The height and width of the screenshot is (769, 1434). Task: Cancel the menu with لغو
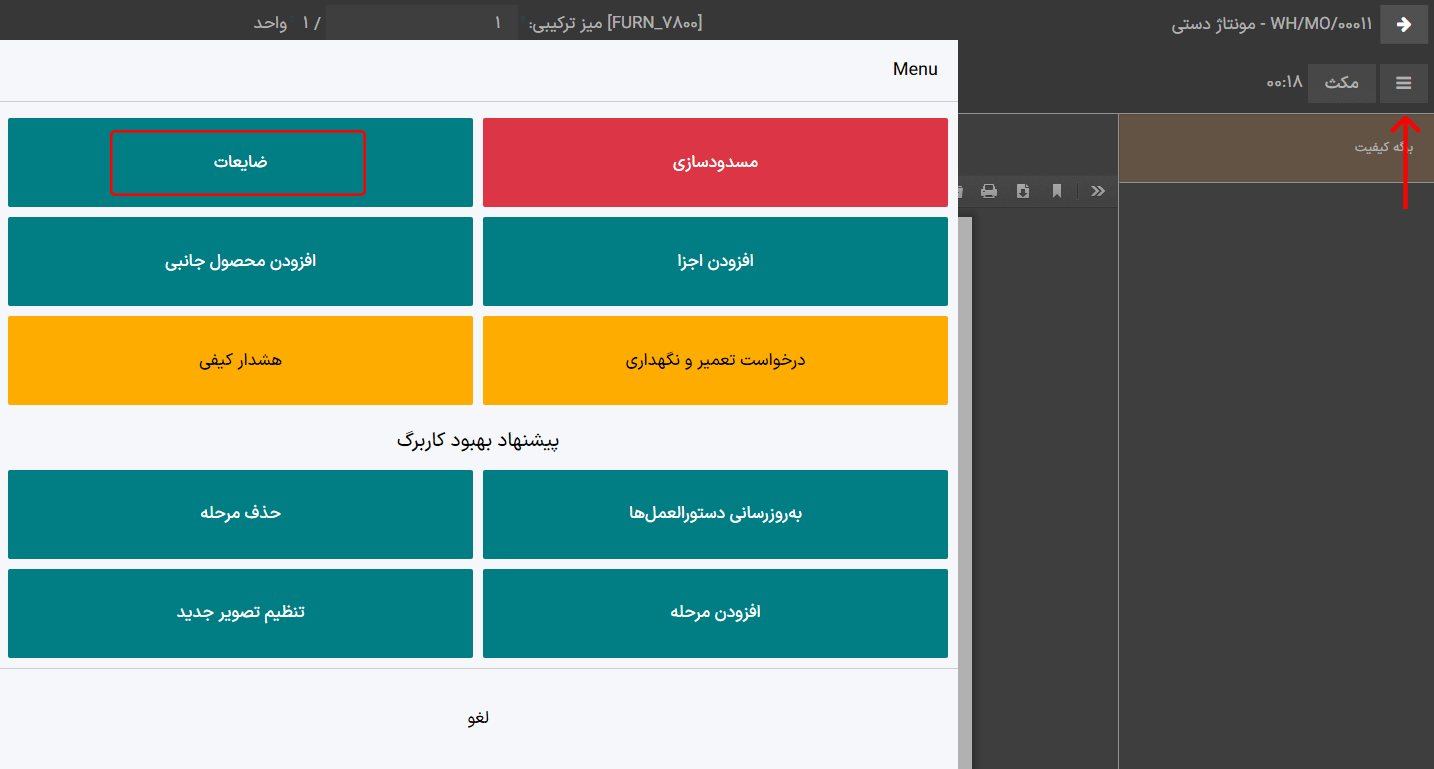[478, 718]
